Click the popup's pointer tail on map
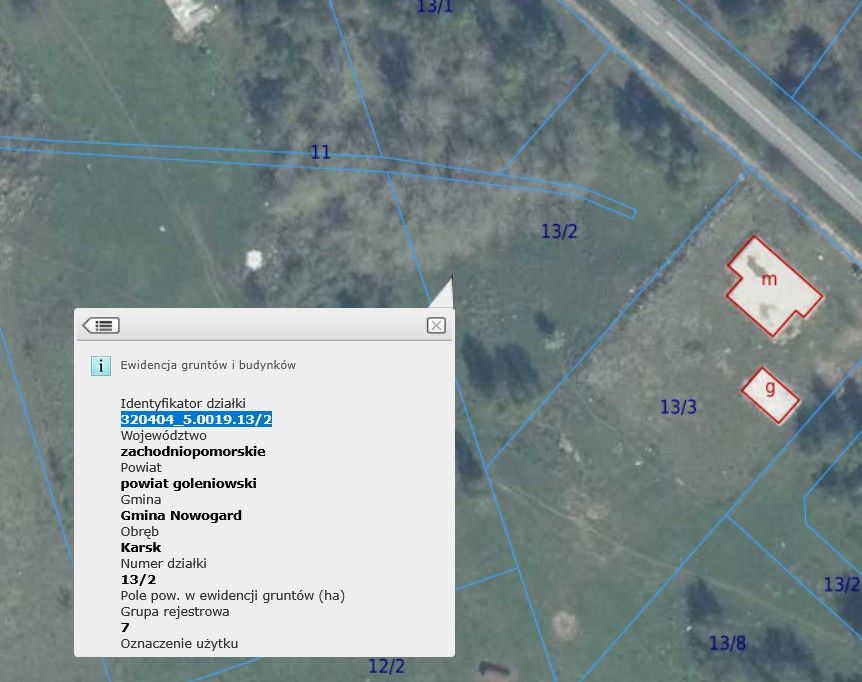Viewport: 862px width, 682px height. pyautogui.click(x=445, y=294)
